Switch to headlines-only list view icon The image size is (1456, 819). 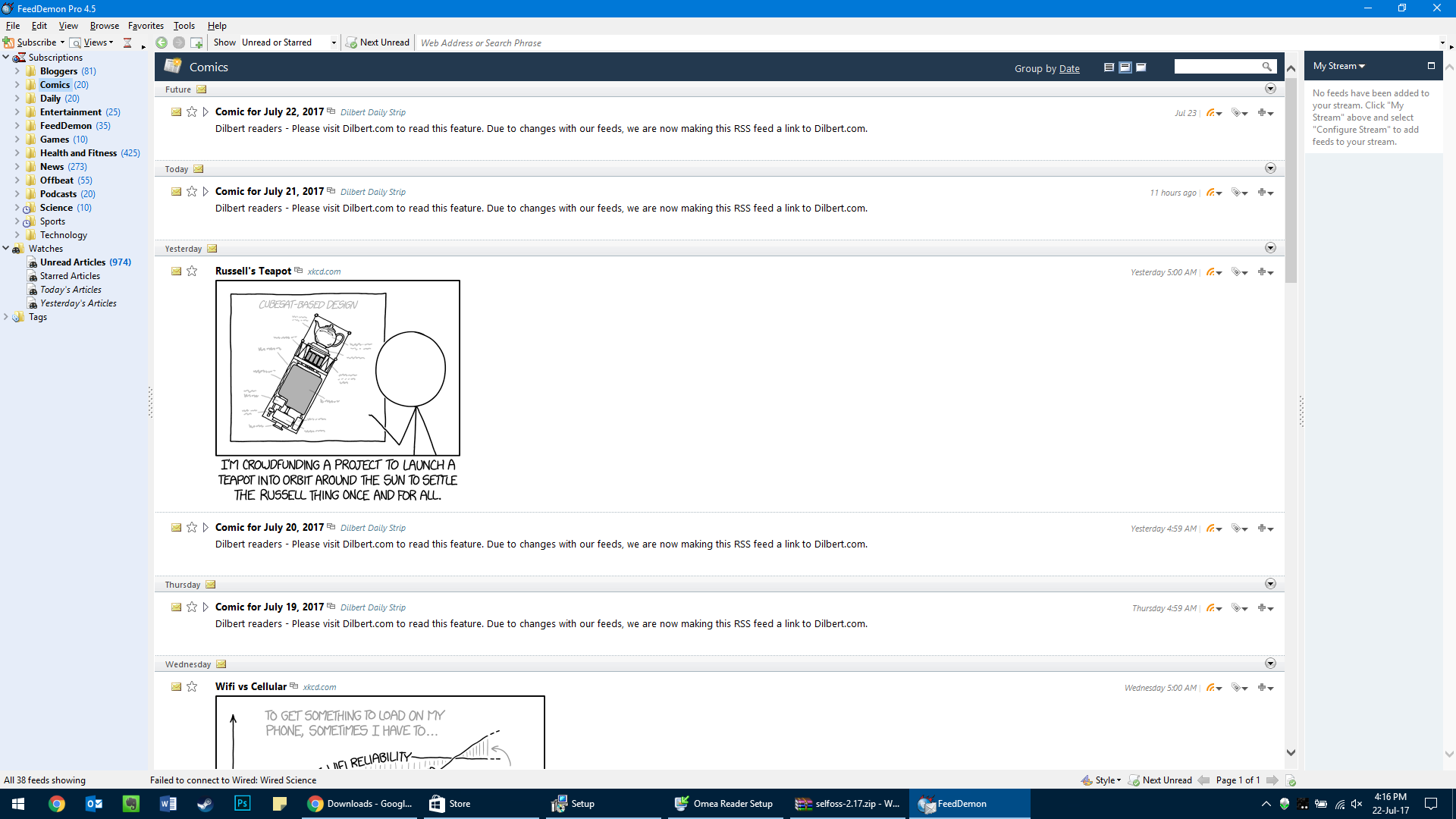[x=1109, y=67]
